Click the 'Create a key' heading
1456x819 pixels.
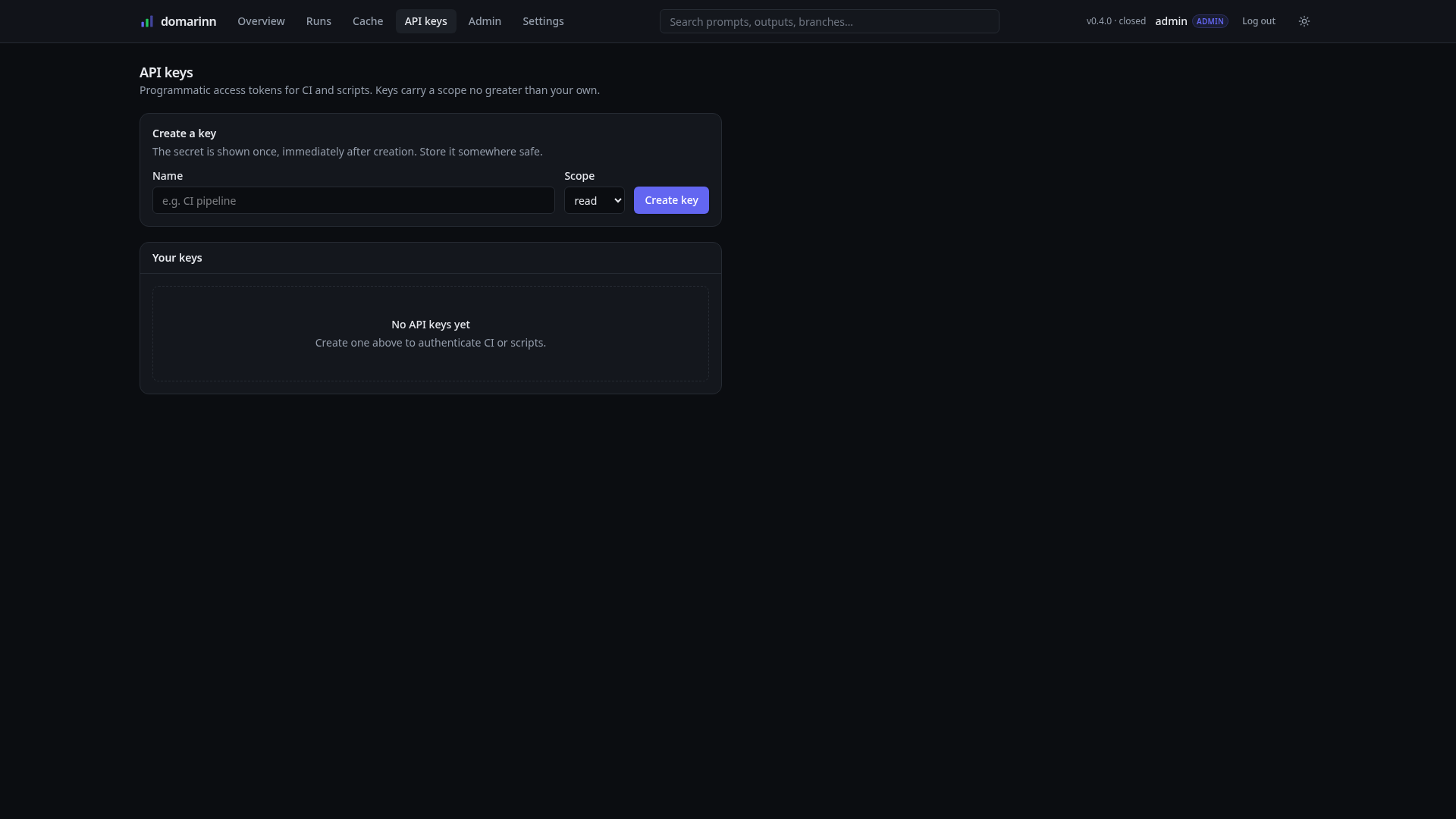184,133
